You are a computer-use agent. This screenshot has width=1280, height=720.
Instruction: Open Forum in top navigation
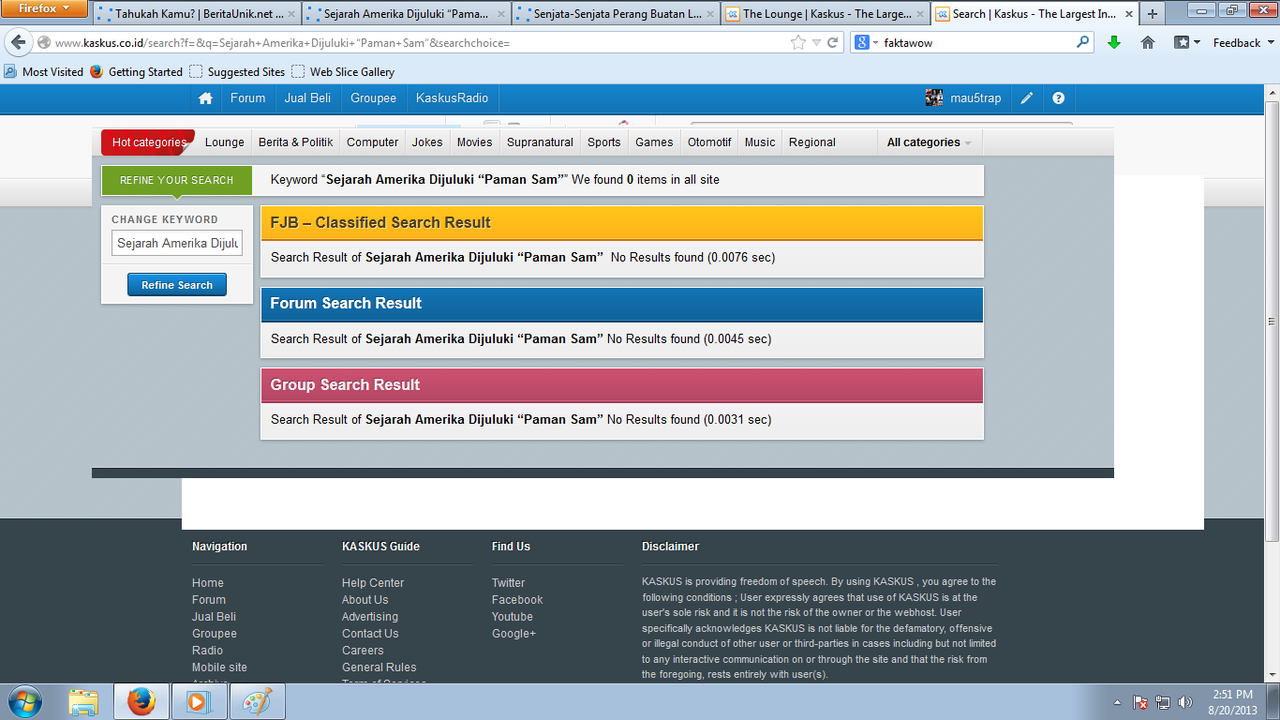coord(248,98)
